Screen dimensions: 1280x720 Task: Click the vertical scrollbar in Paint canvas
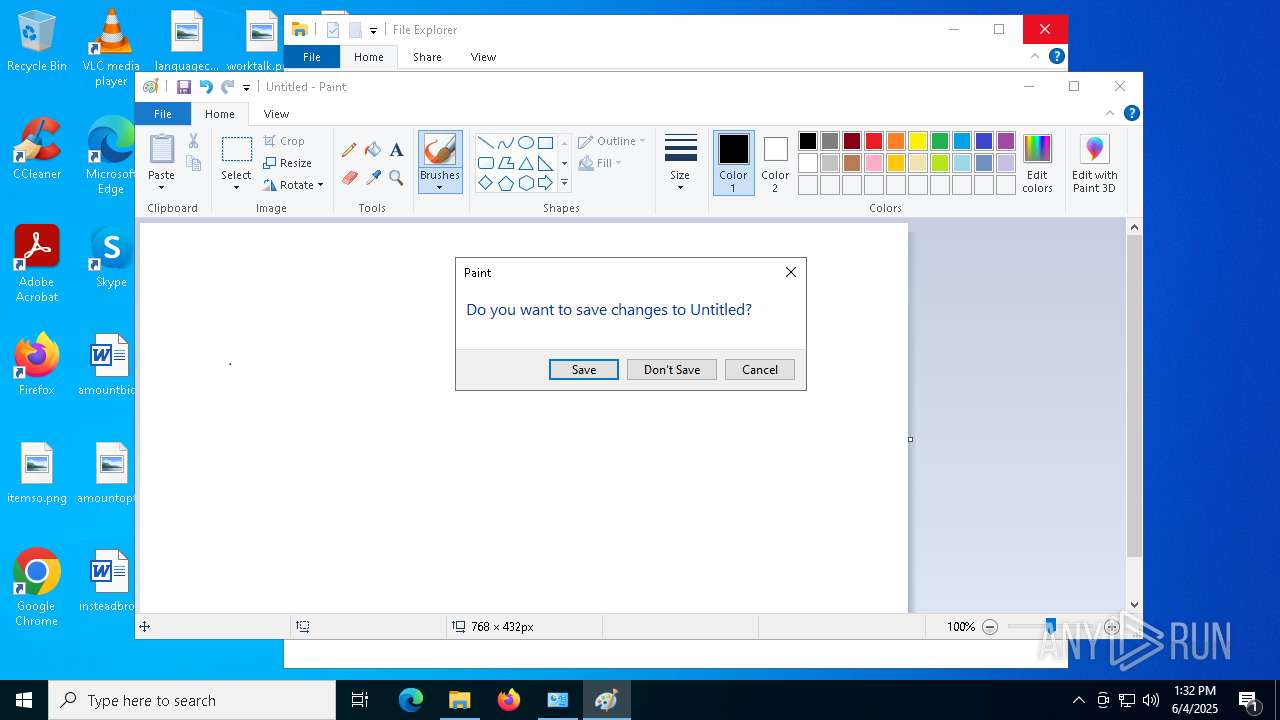tap(1134, 397)
